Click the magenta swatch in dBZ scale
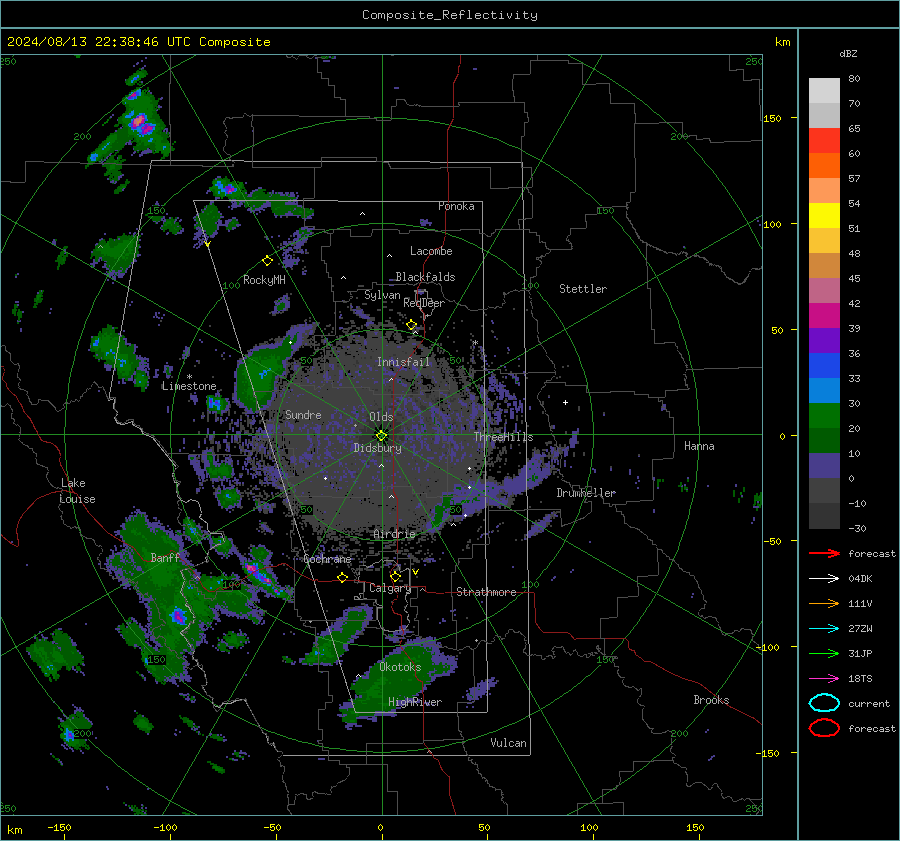The image size is (900, 841). click(x=824, y=316)
